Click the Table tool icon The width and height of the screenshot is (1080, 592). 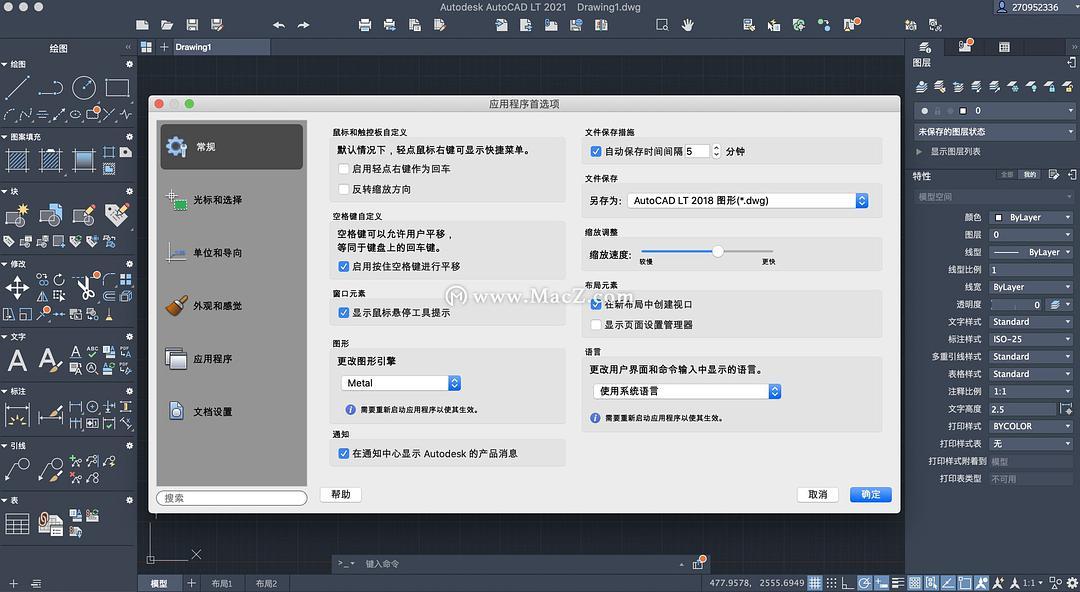click(x=17, y=524)
